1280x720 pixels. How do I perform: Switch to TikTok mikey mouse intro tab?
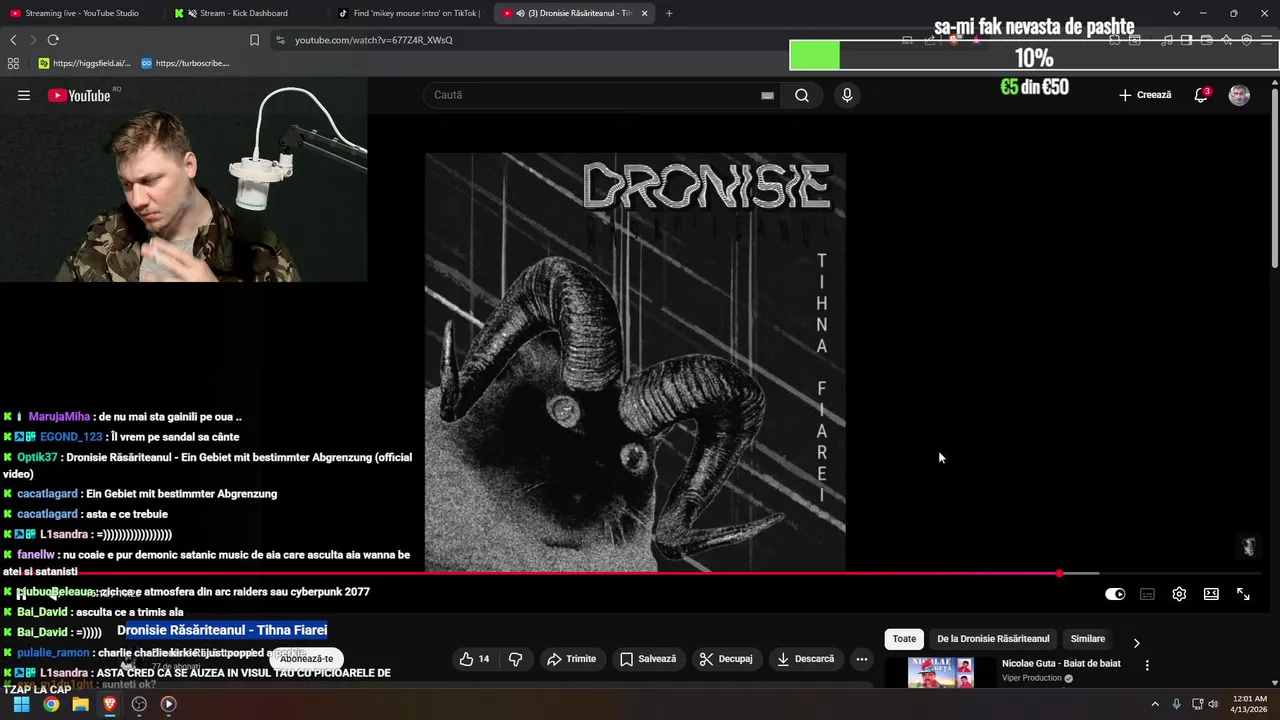click(410, 13)
